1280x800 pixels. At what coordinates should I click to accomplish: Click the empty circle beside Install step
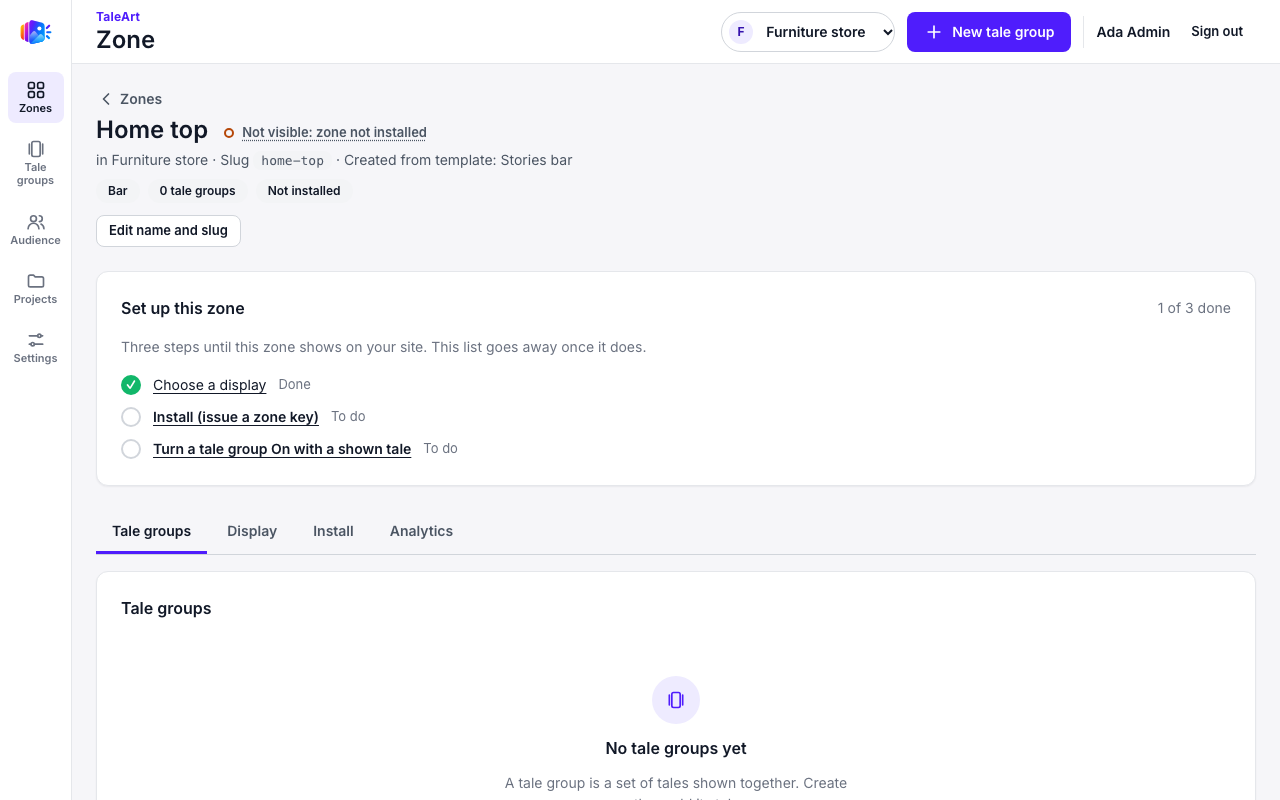[x=131, y=417]
